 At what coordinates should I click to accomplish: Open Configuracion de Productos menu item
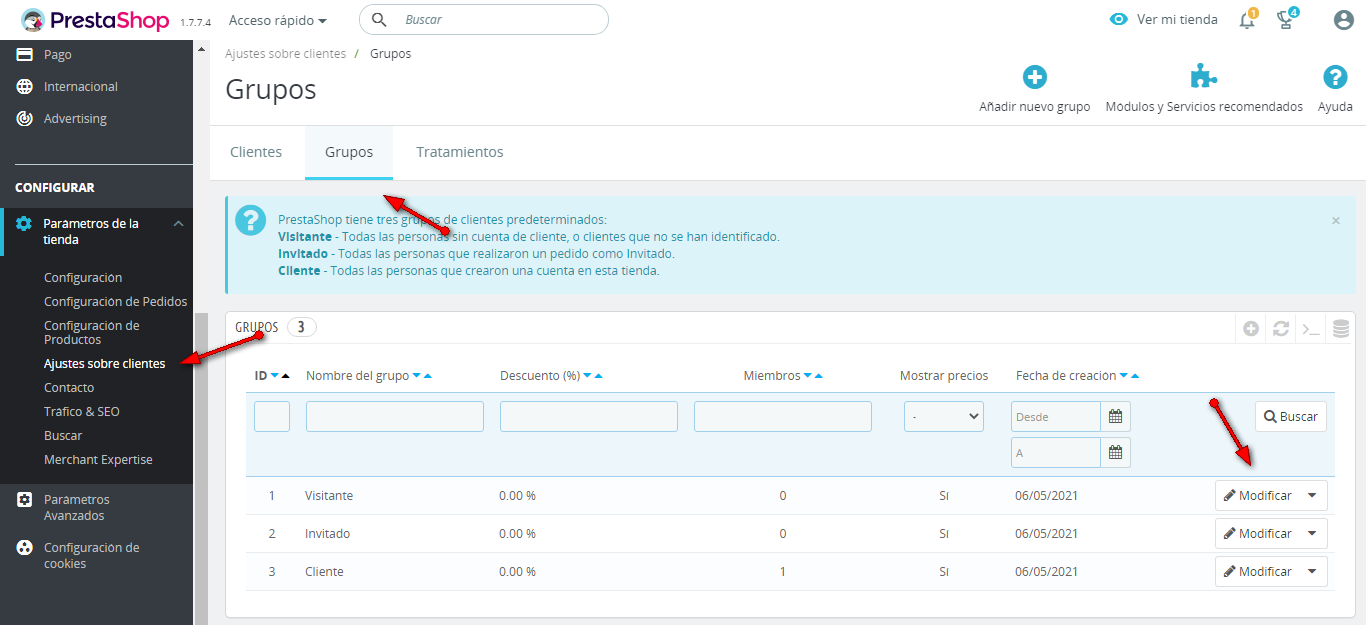(x=92, y=332)
